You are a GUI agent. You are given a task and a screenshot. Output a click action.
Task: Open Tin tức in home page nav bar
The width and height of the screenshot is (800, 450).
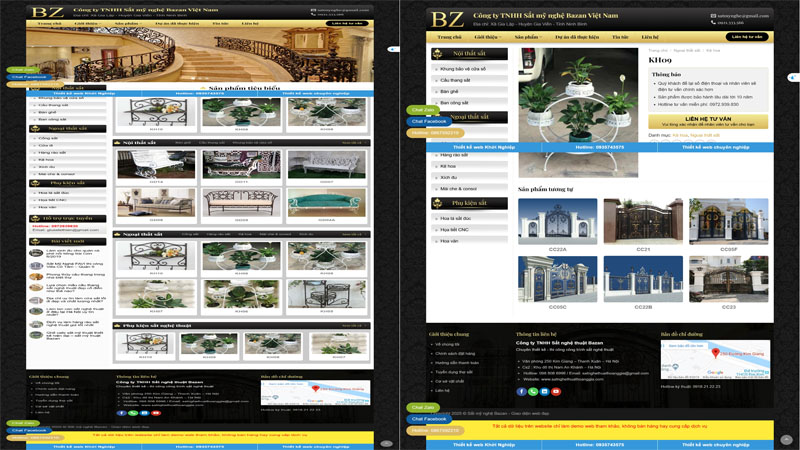[220, 23]
